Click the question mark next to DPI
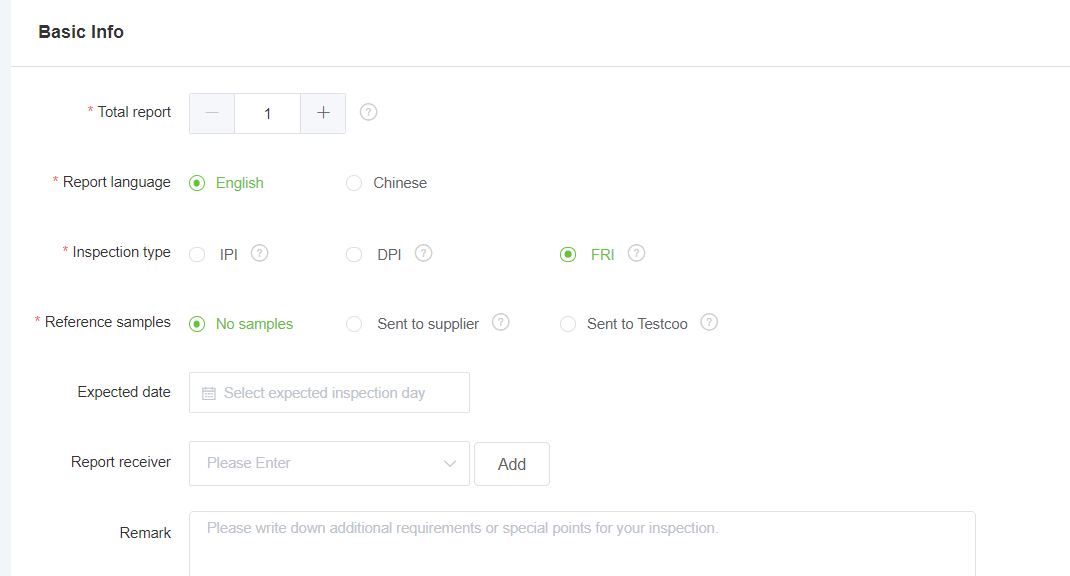 (x=424, y=253)
